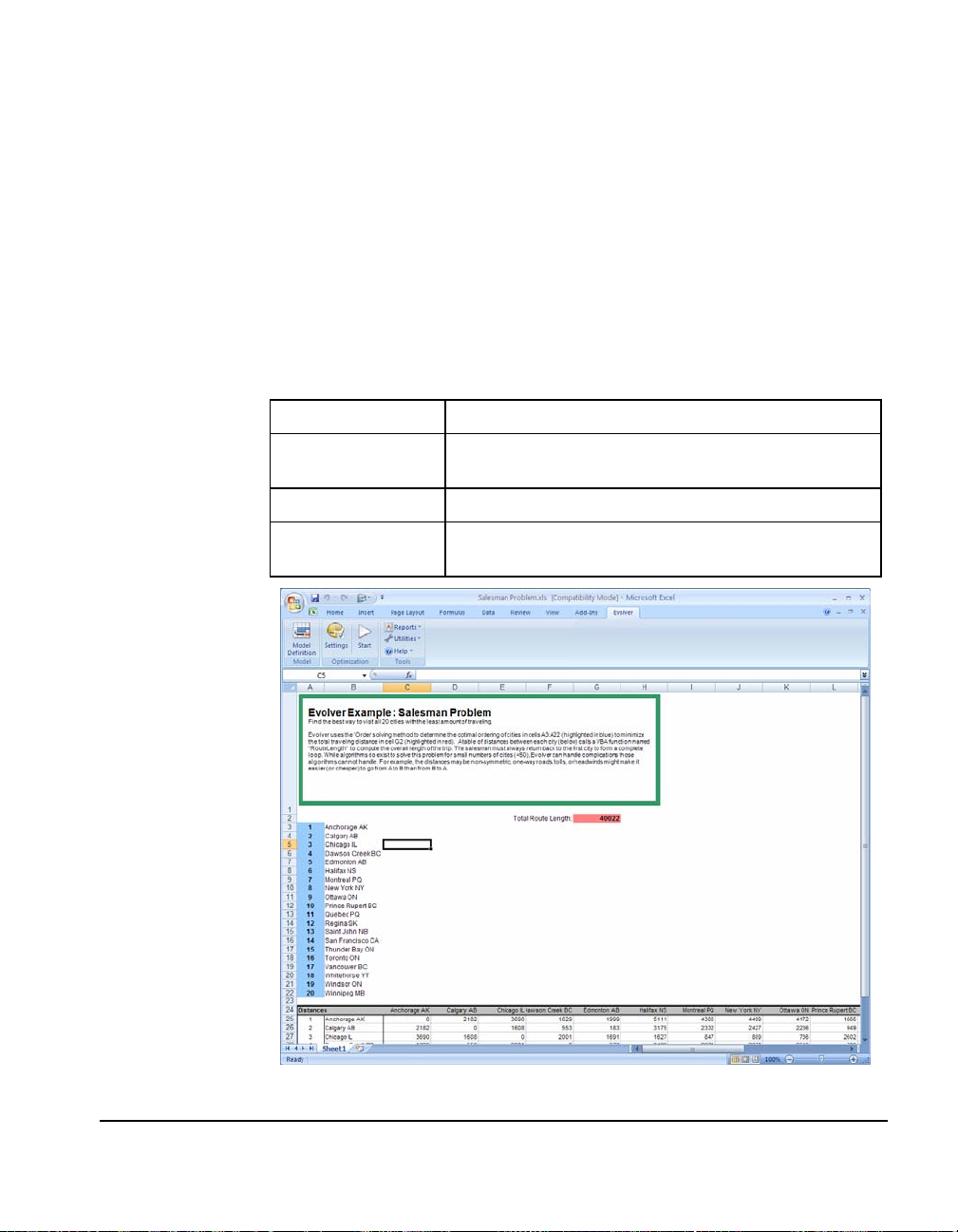
Task: Click the zoom out minus button
Action: pyautogui.click(x=789, y=1059)
